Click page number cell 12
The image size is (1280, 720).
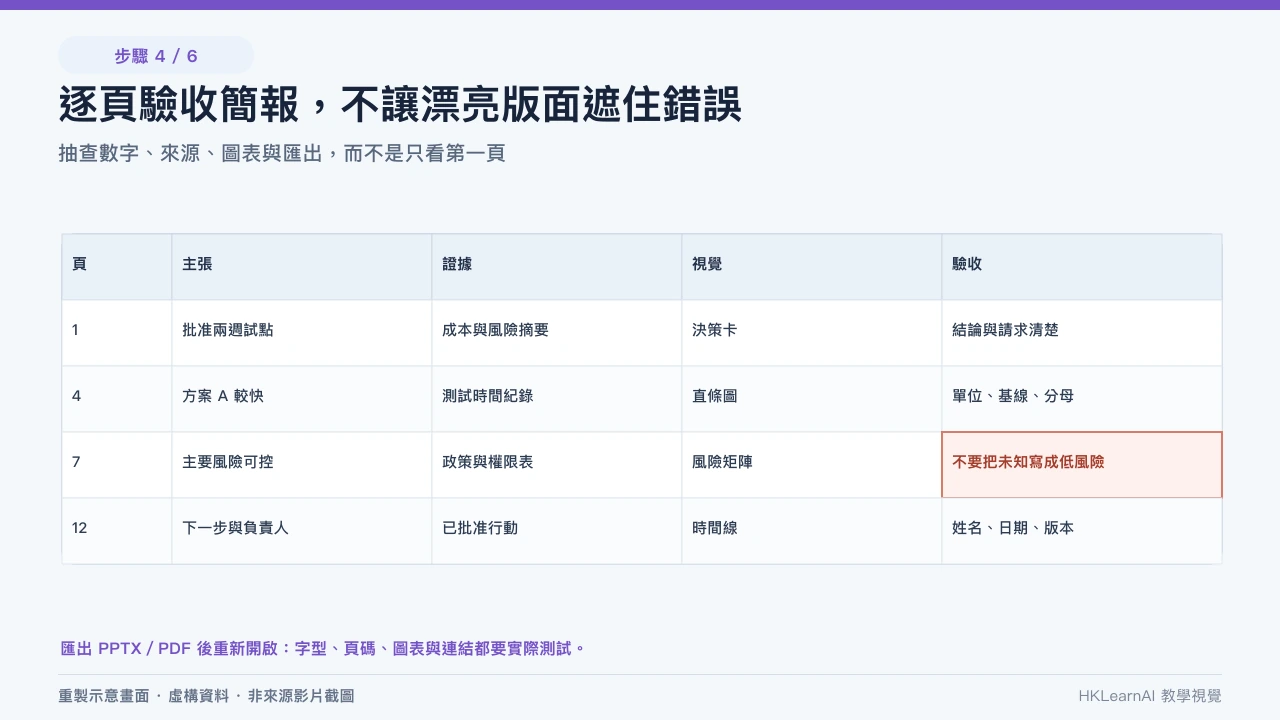(117, 531)
